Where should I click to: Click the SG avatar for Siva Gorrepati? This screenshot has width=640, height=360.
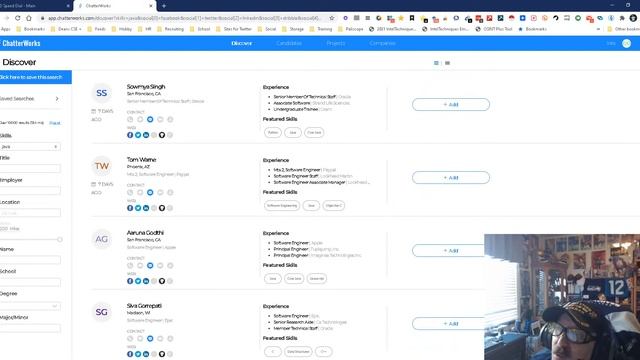point(102,312)
